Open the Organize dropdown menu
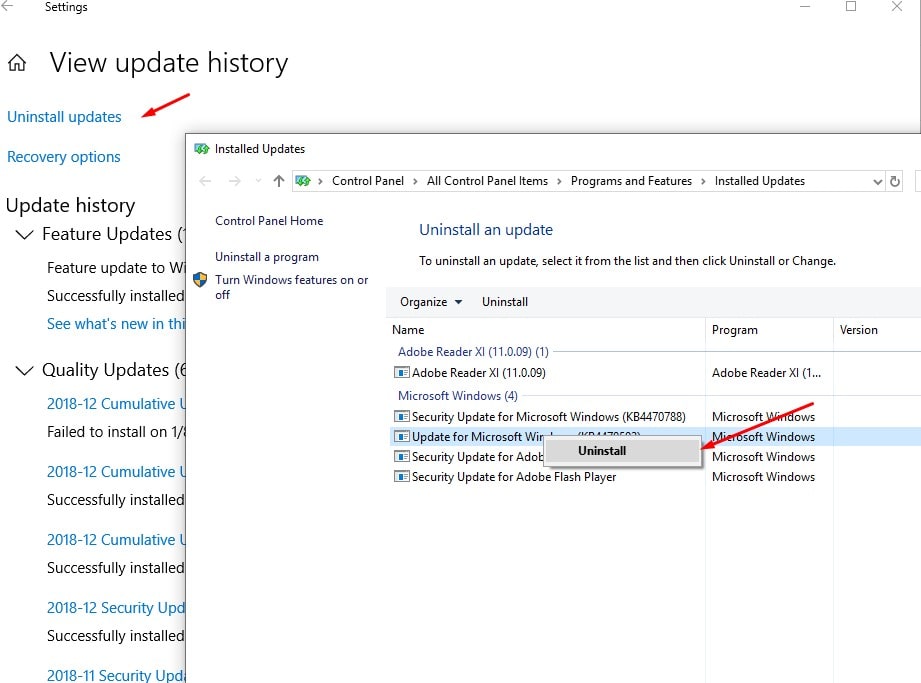Screen dimensions: 921x683 pyautogui.click(x=431, y=302)
